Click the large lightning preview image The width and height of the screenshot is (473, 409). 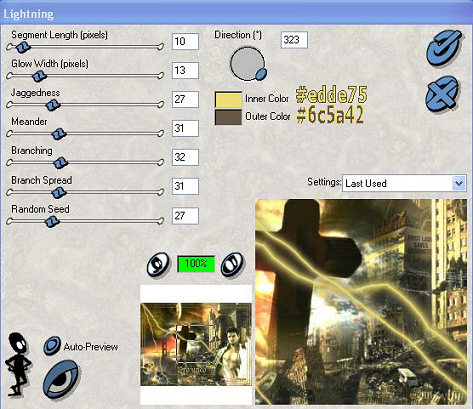pos(361,302)
